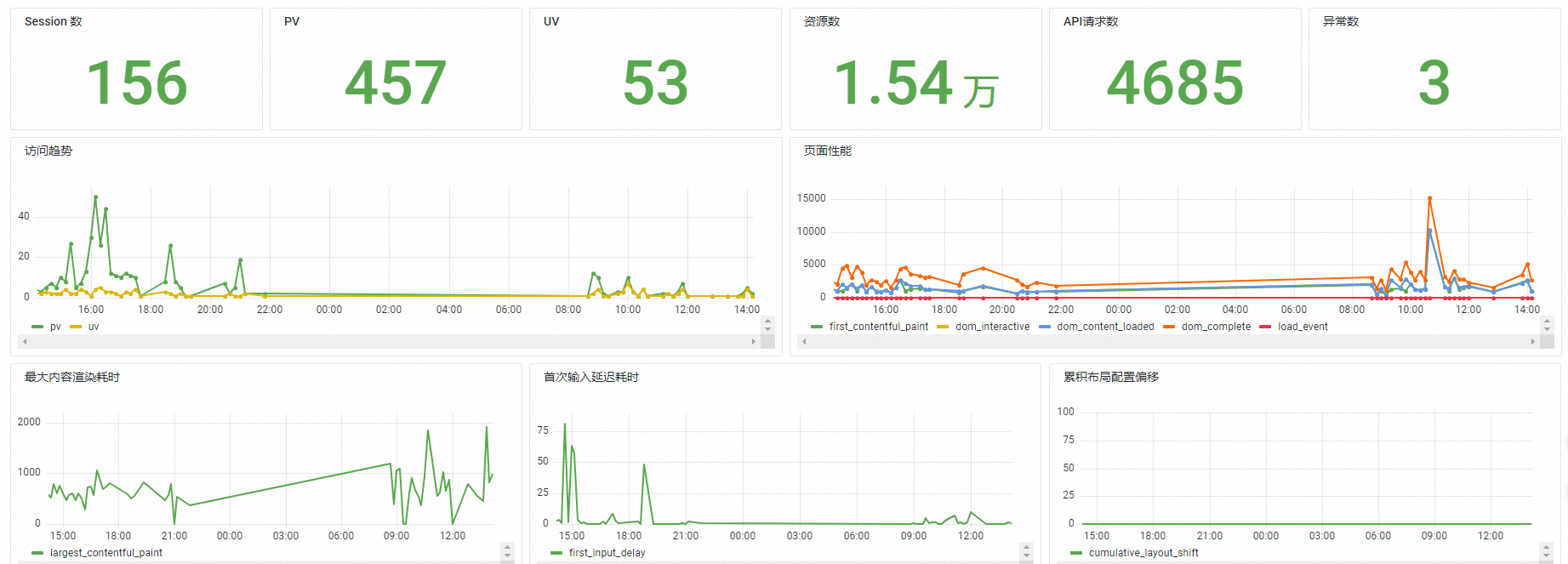Click the Session count value 156
The height and width of the screenshot is (564, 1568).
[x=137, y=83]
